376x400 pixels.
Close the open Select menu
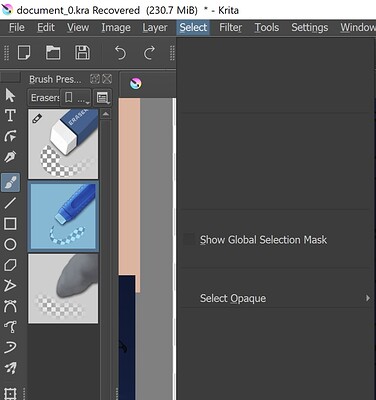(193, 27)
